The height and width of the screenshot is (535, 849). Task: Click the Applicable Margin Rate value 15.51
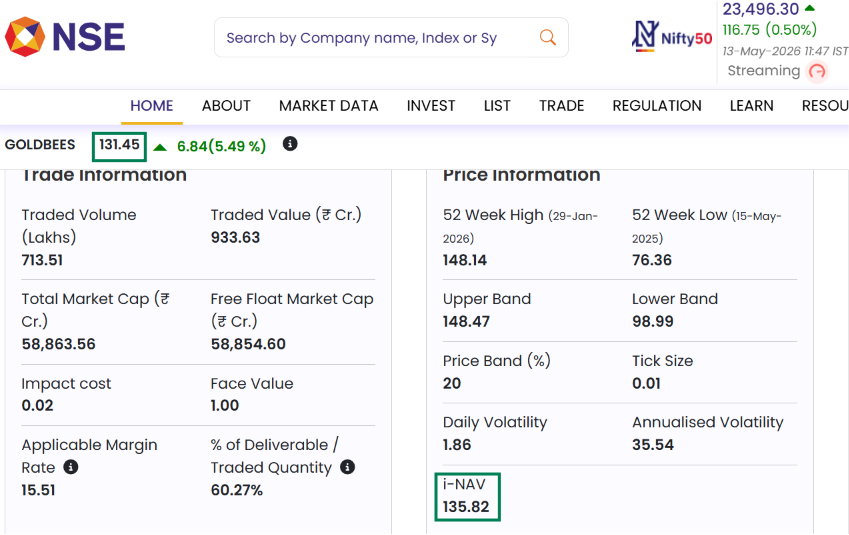pos(38,490)
